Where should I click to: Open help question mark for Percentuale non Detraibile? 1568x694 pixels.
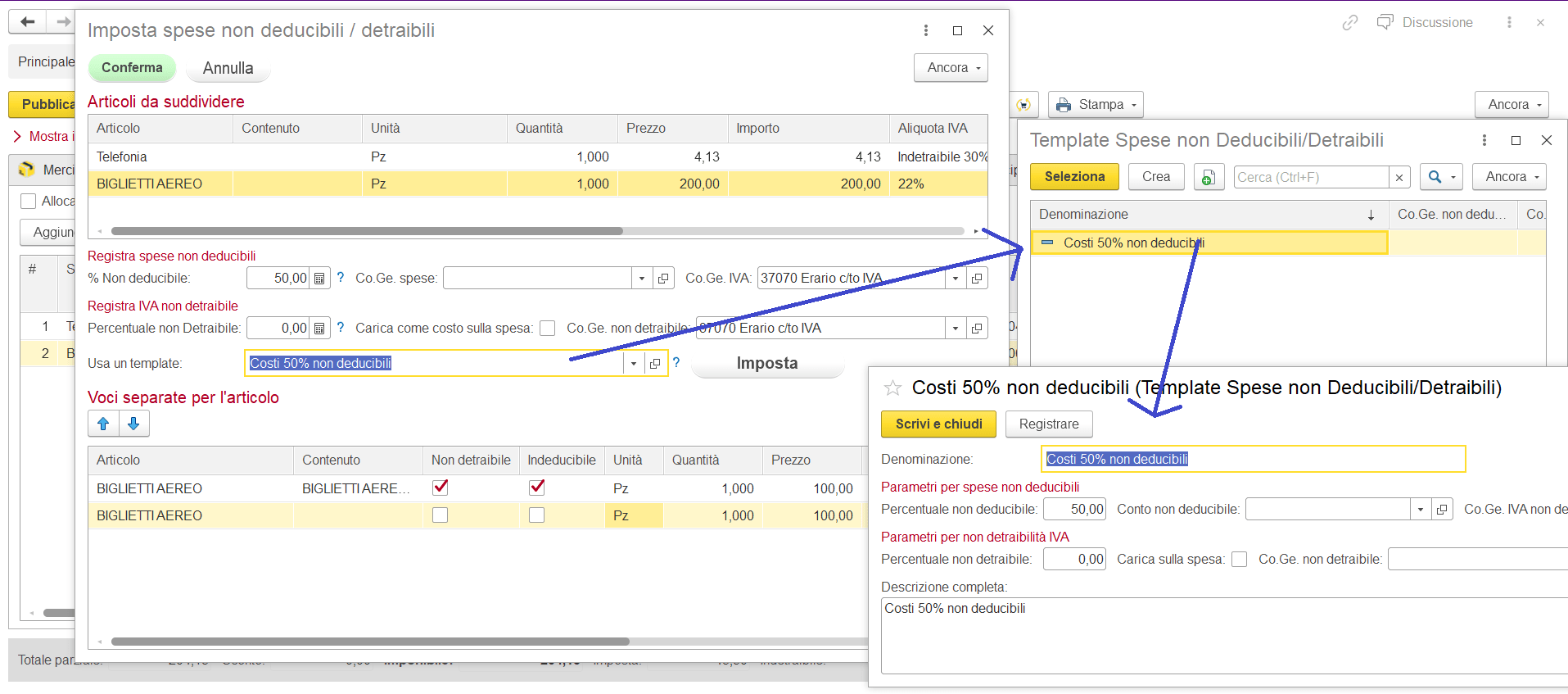pyautogui.click(x=341, y=328)
